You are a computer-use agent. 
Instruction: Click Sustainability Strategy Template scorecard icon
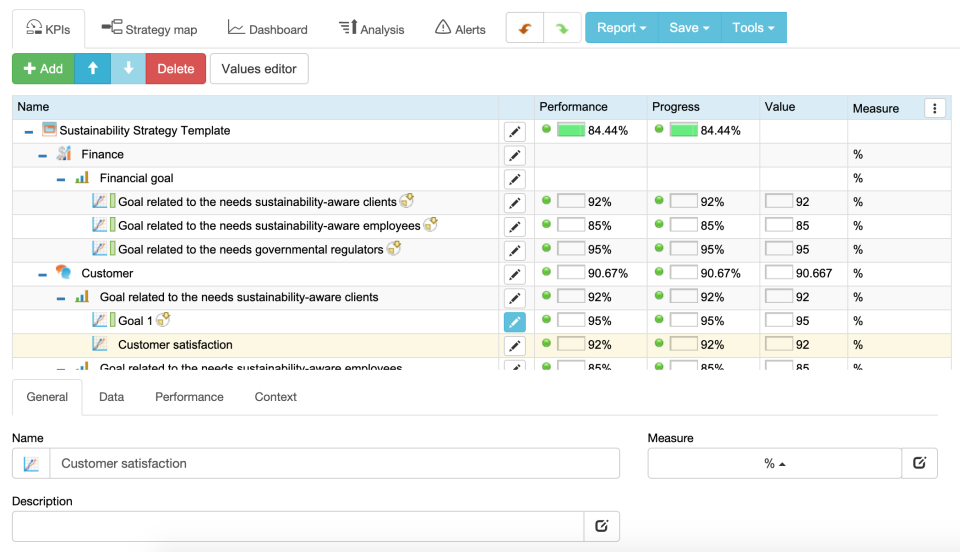(x=49, y=129)
